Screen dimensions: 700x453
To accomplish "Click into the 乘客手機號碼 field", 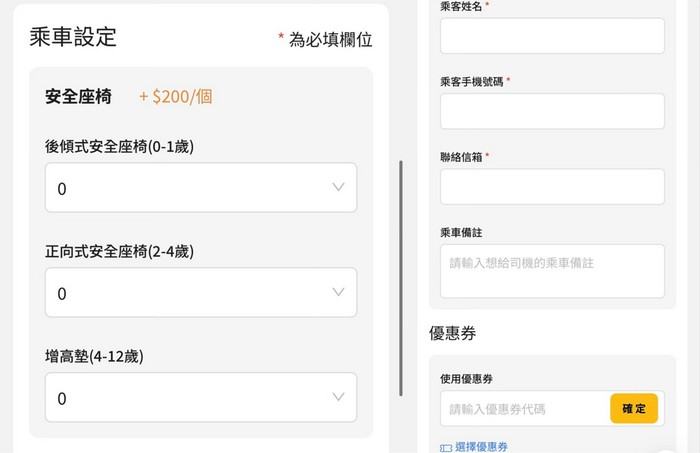I will click(552, 111).
